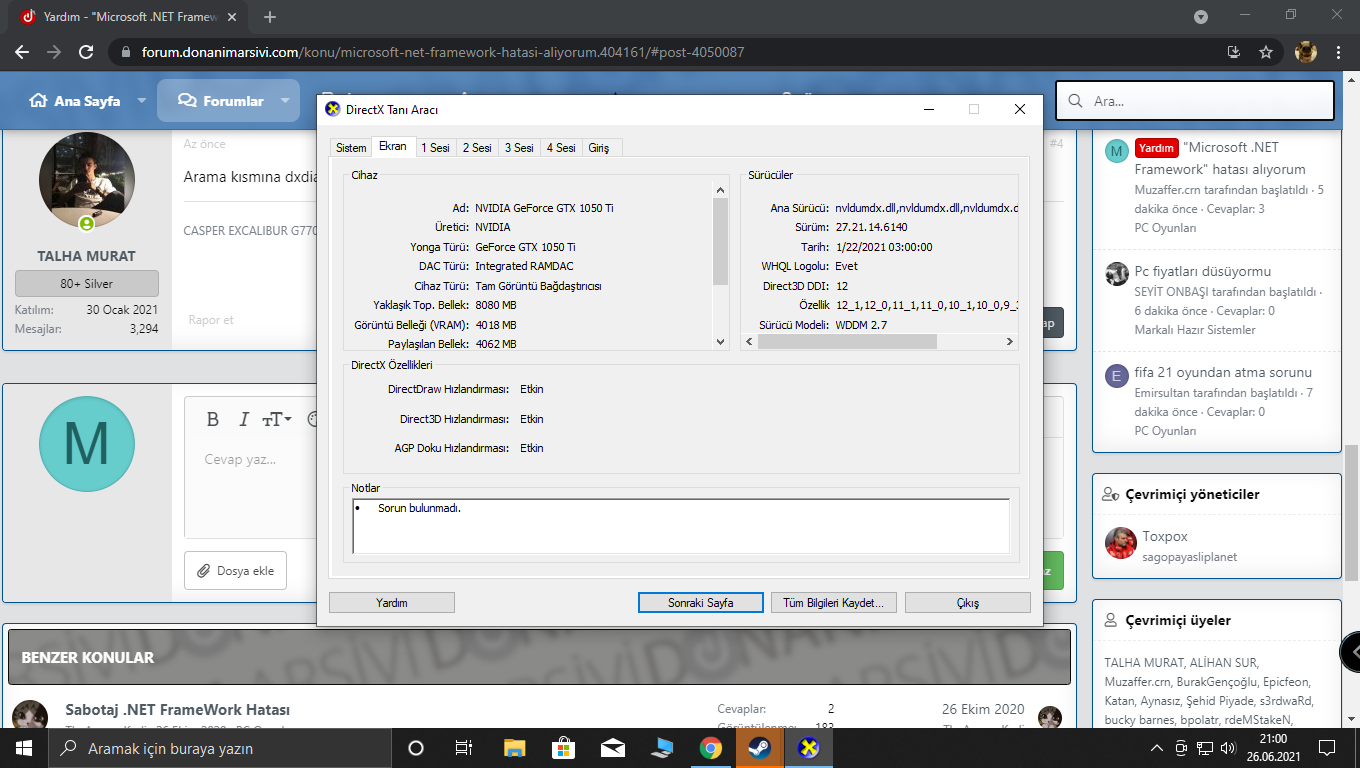Click the install app icon in address bar

1234,52
